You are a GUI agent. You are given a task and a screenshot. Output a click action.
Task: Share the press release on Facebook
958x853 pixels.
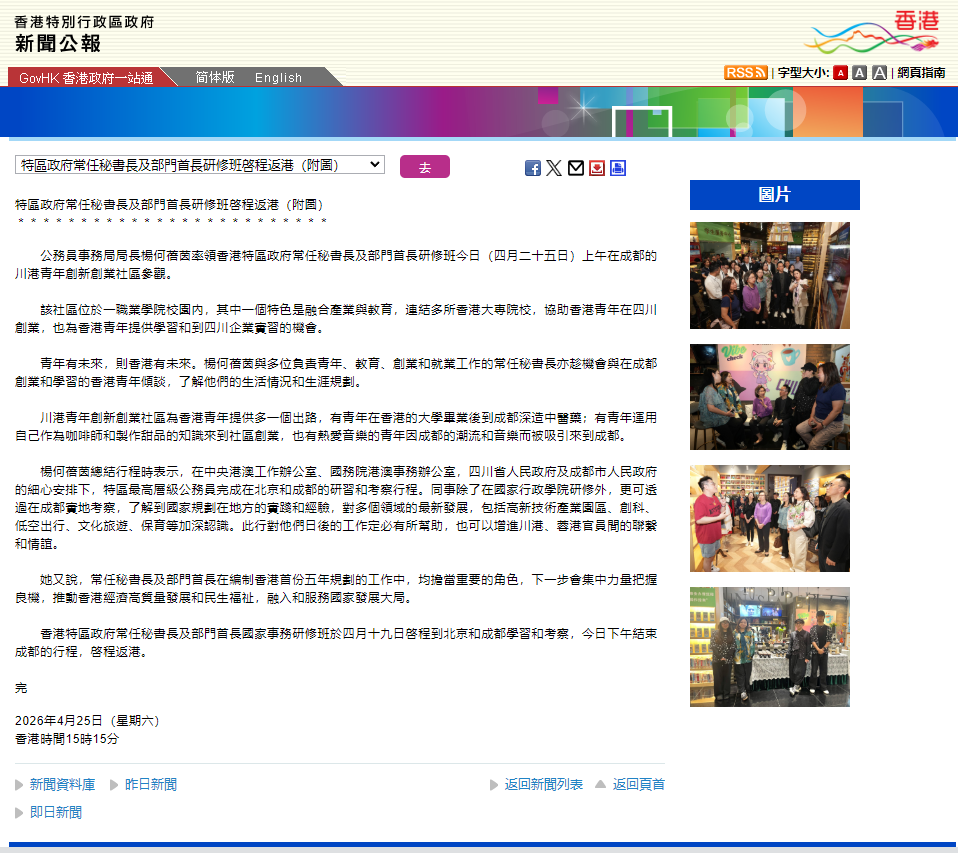(x=533, y=168)
